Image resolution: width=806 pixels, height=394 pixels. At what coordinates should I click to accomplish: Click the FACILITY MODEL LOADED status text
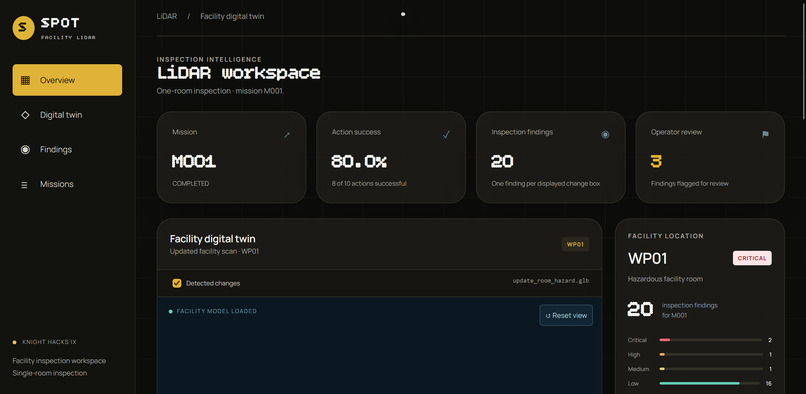point(216,311)
